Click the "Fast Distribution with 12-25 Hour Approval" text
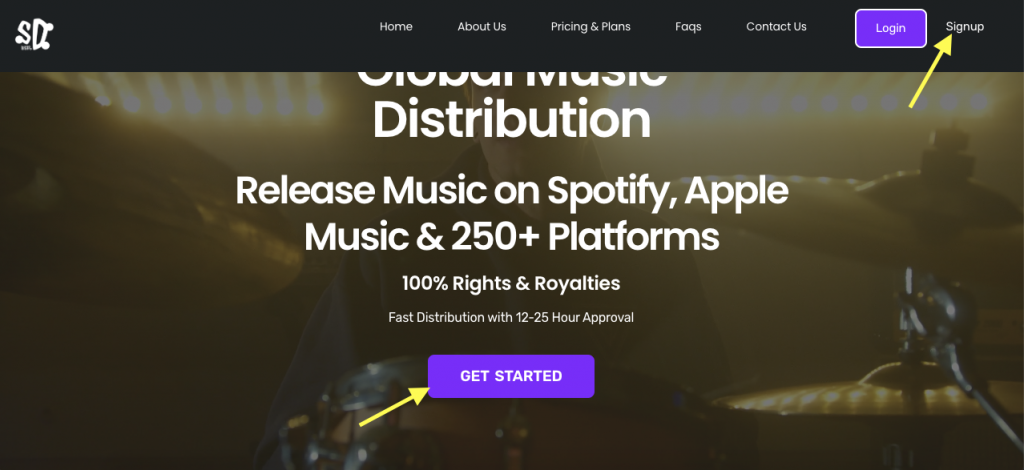Viewport: 1024px width, 470px height. [x=511, y=318]
